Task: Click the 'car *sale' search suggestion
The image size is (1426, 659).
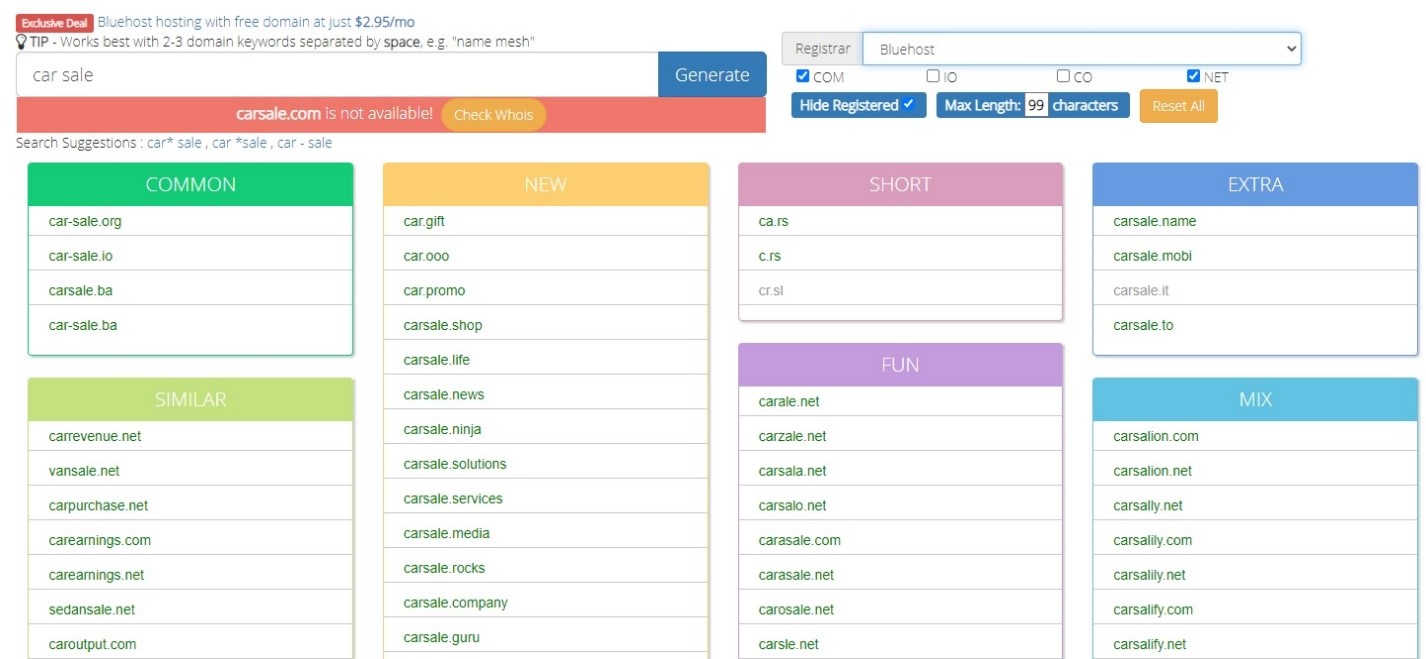Action: tap(240, 143)
